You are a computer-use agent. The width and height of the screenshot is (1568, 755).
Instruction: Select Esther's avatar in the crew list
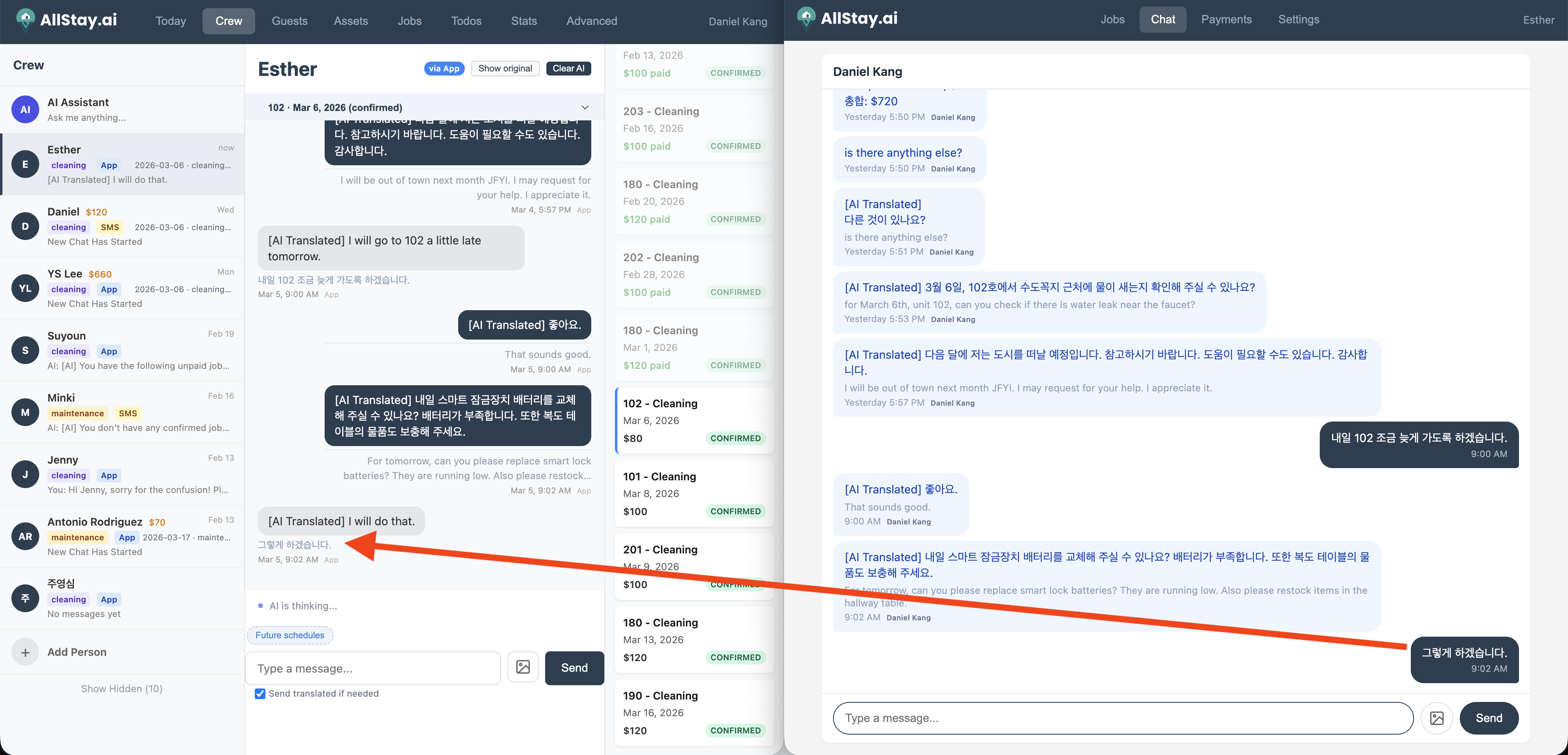click(25, 164)
